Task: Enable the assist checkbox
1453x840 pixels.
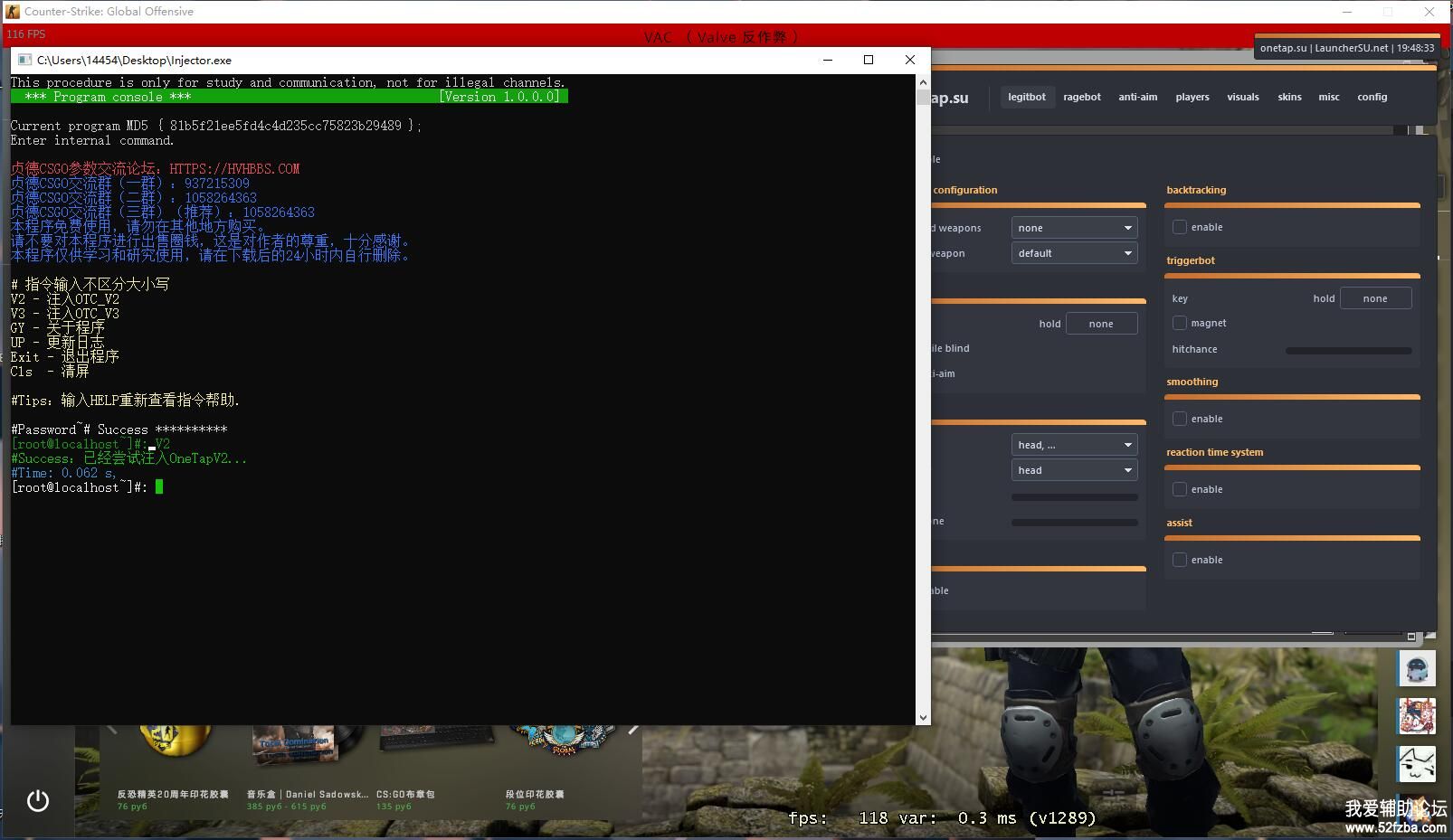Action: [1180, 560]
